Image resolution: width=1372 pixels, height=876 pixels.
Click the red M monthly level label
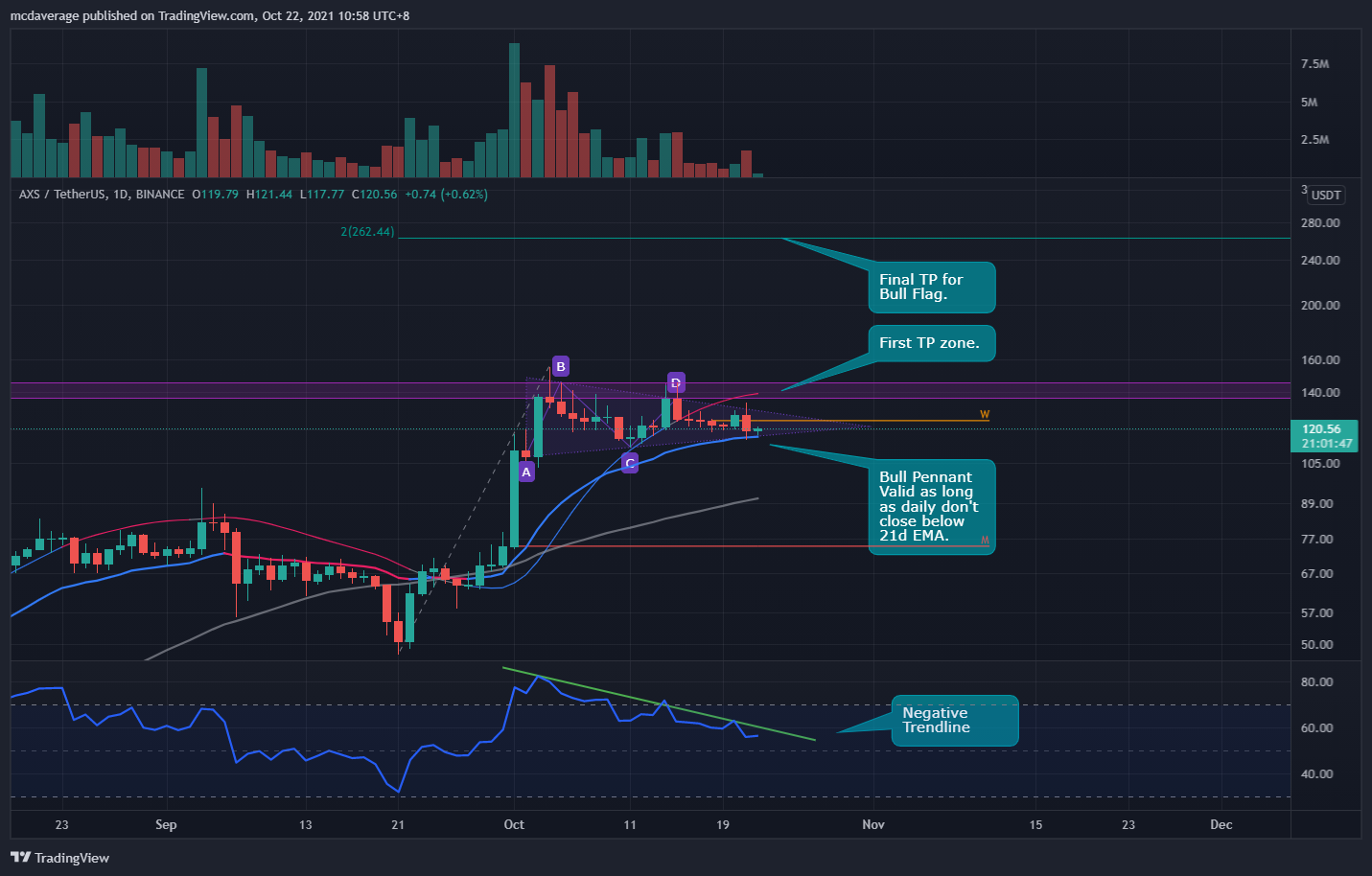[985, 541]
